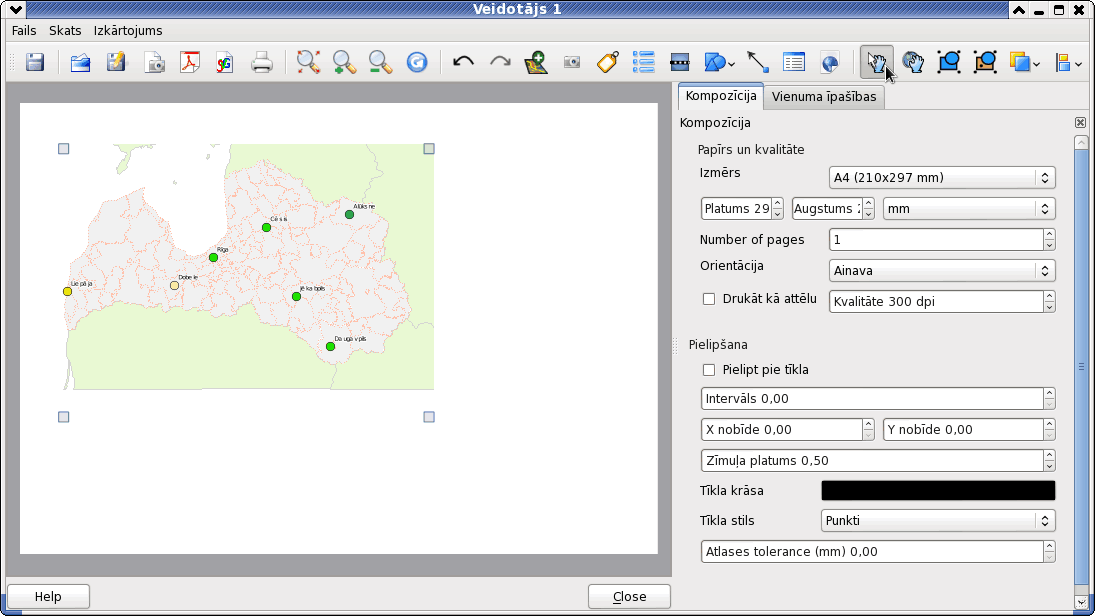This screenshot has width=1095, height=616.
Task: Click the Atlases tolerance (mm) field
Action: click(872, 552)
